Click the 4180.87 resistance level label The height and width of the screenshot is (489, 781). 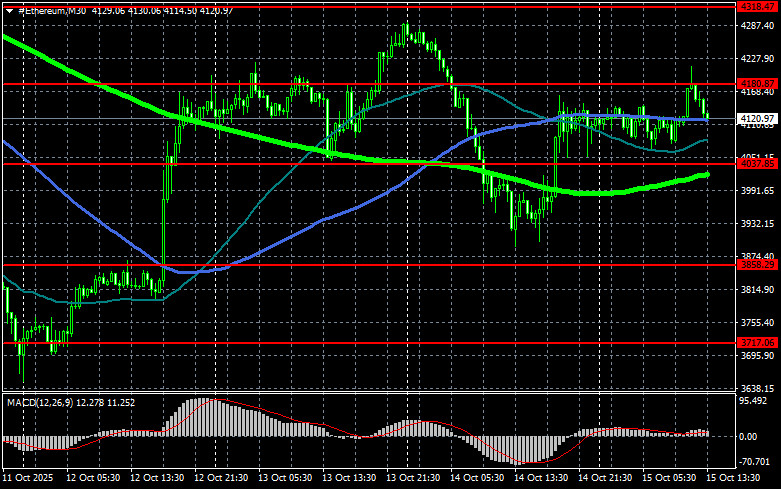click(x=756, y=84)
